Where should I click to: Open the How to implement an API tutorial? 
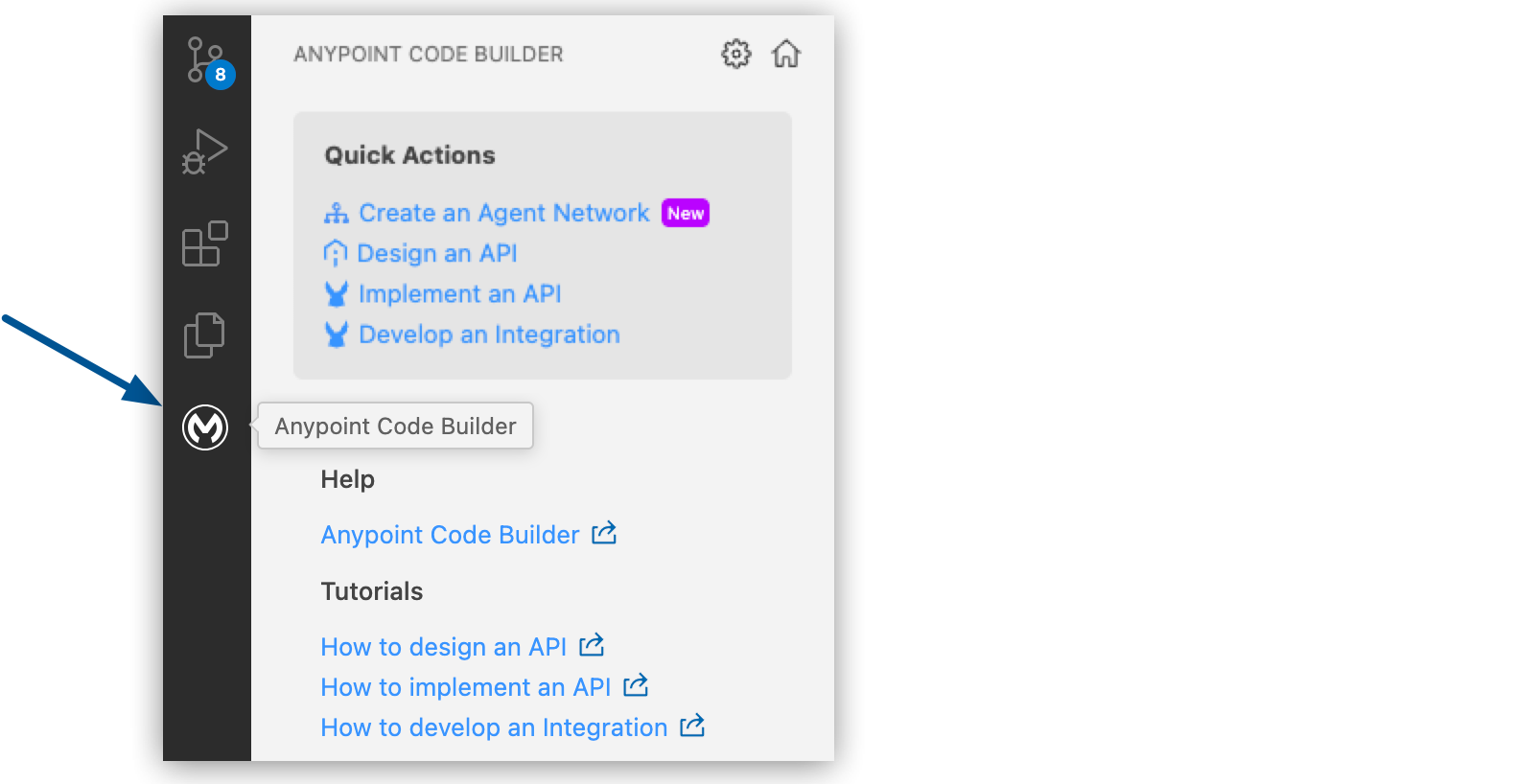click(x=466, y=686)
